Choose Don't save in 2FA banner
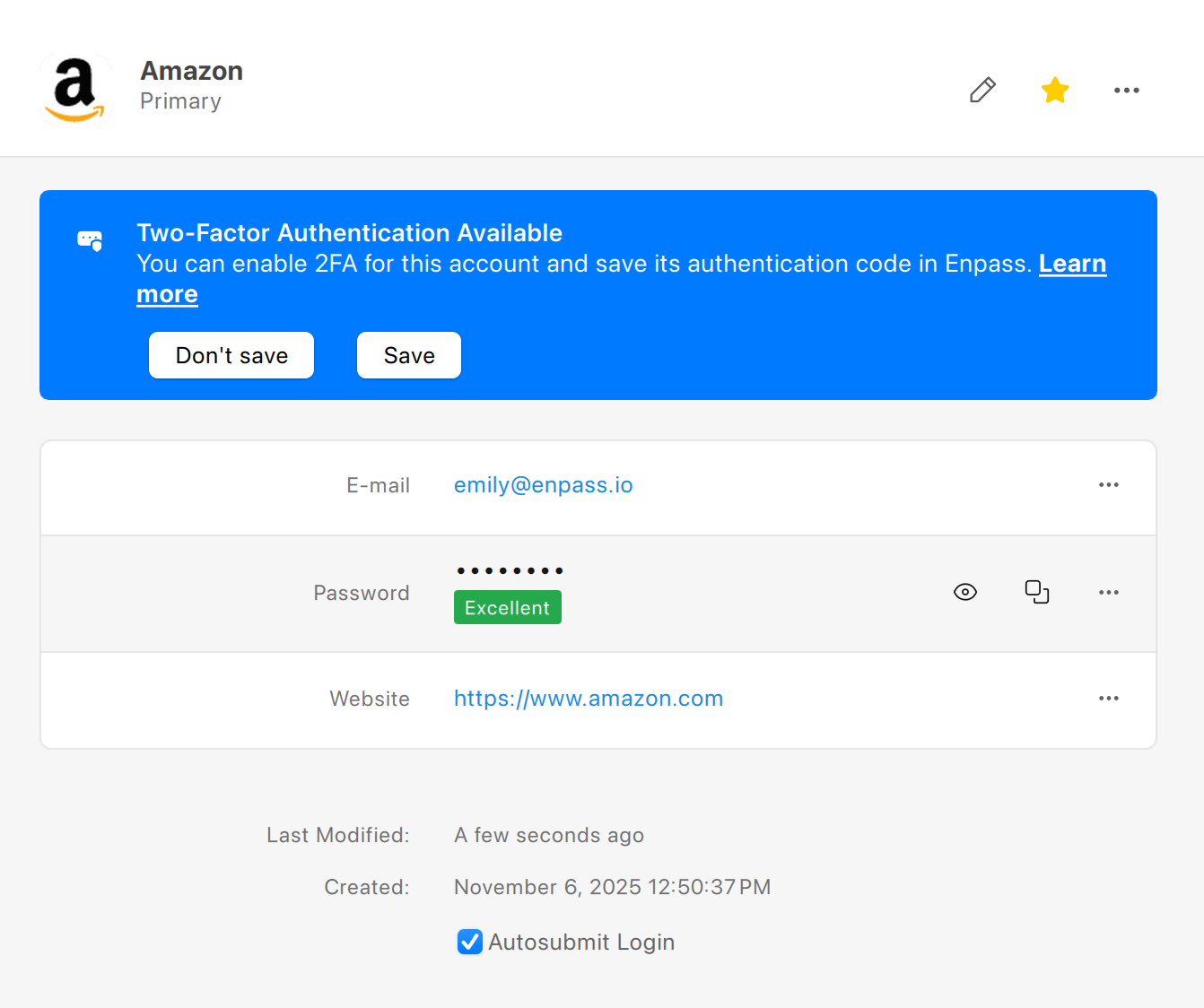 231,355
